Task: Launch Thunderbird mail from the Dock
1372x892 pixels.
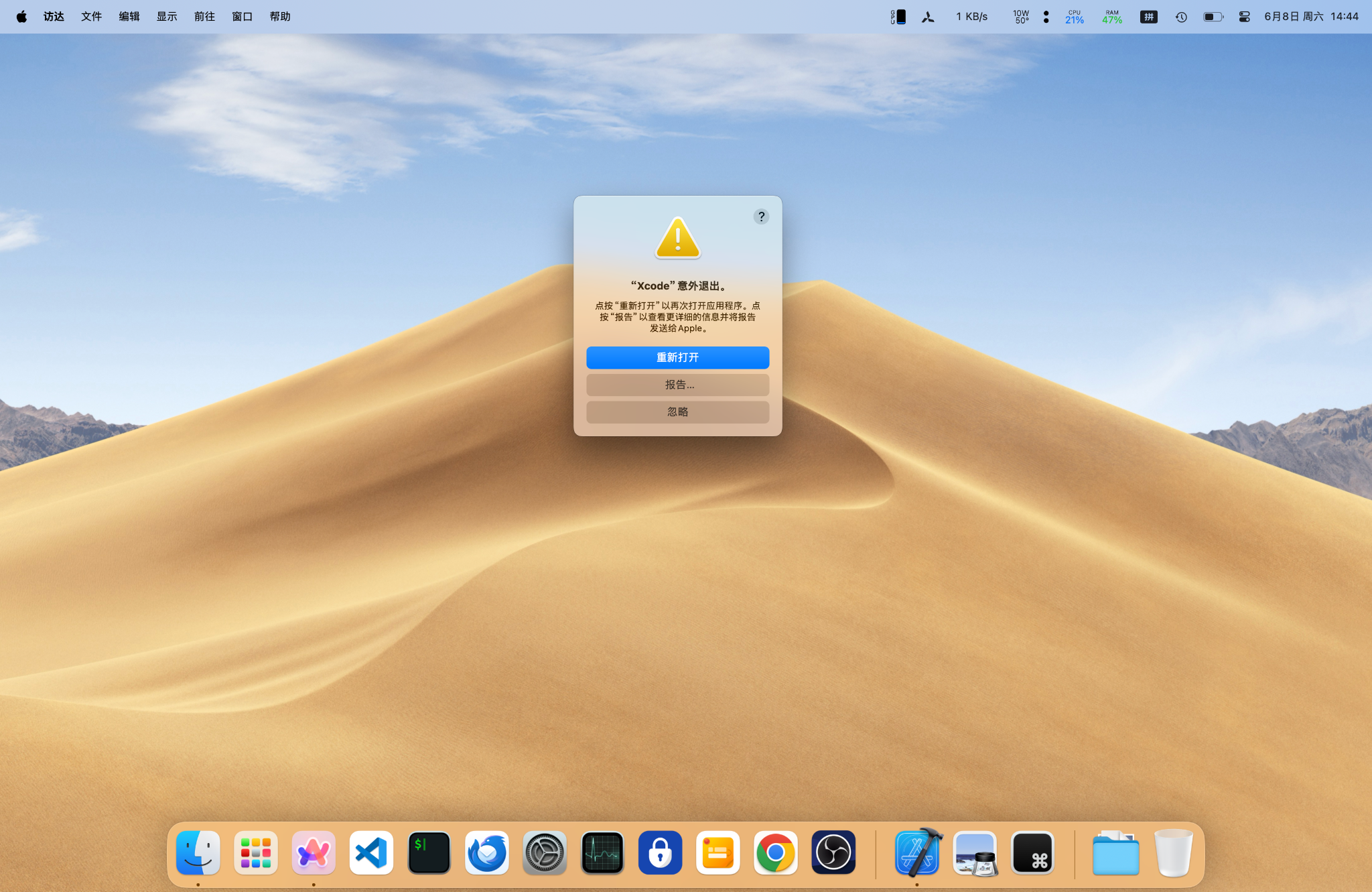Action: point(487,852)
